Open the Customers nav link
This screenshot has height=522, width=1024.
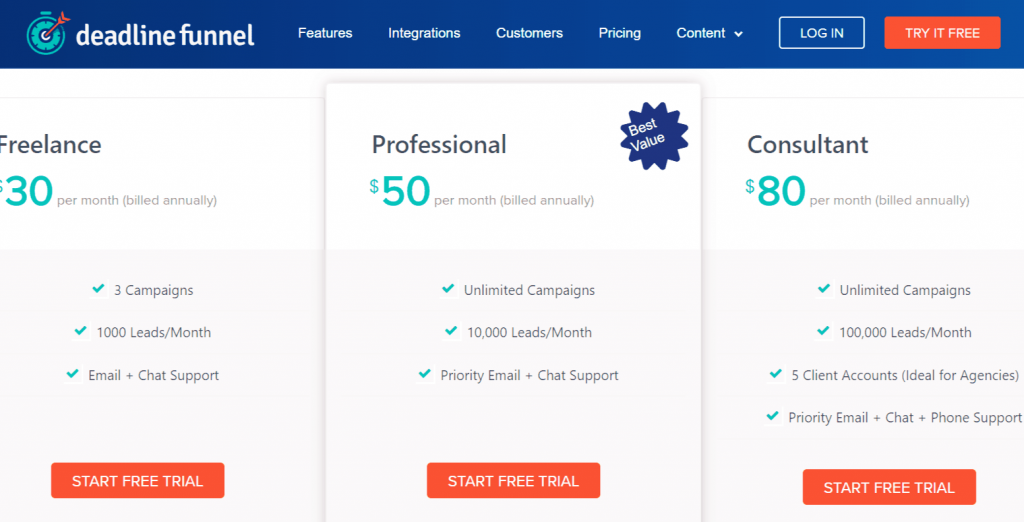tap(529, 33)
